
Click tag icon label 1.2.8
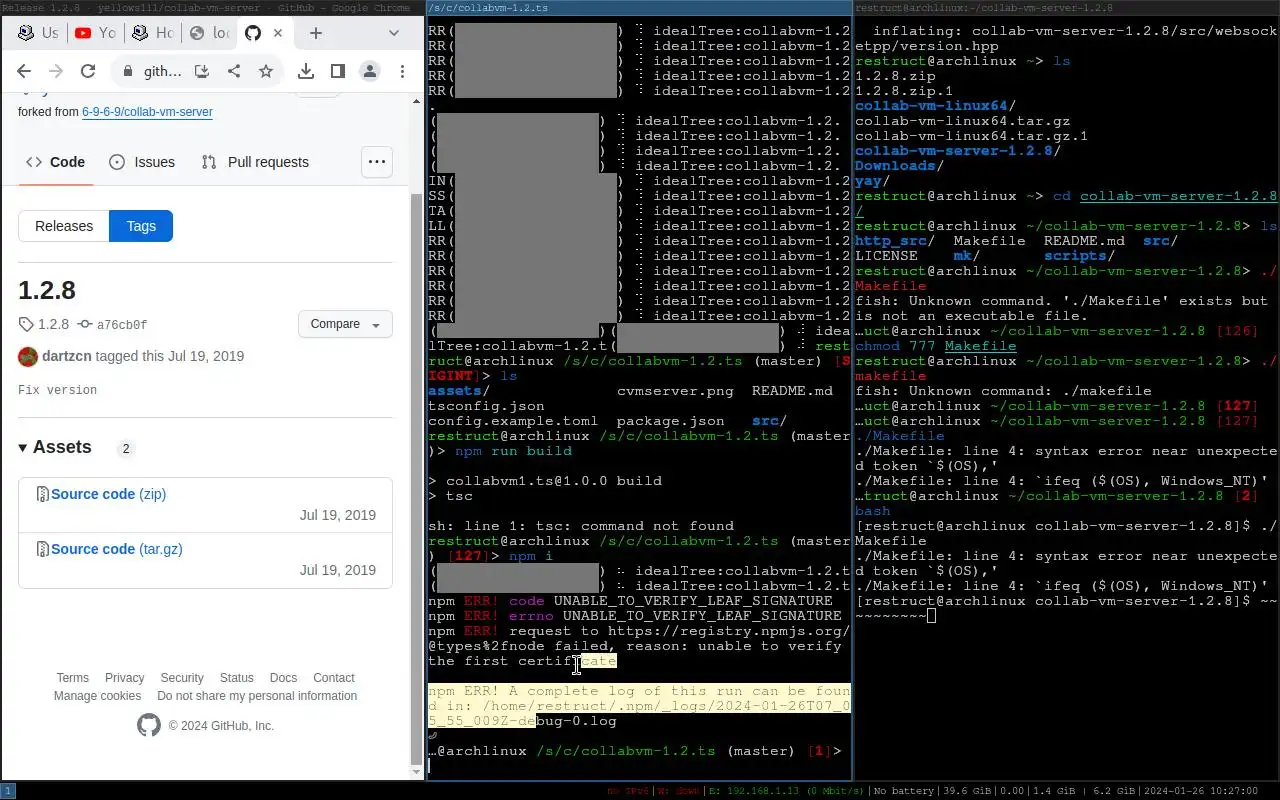coord(44,324)
